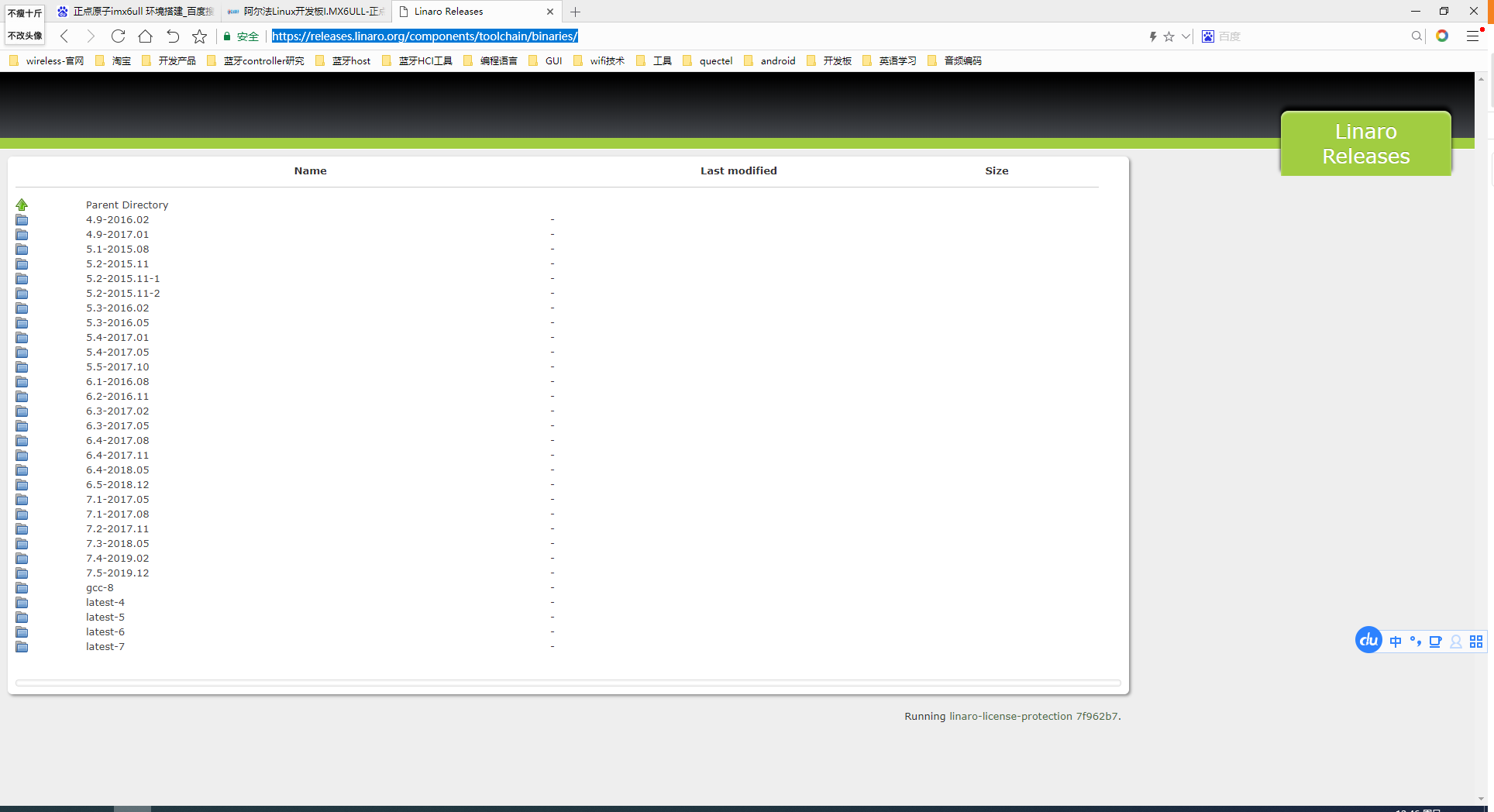This screenshot has width=1494, height=812.
Task: Click the folder icon beside latest-7
Action: (22, 647)
